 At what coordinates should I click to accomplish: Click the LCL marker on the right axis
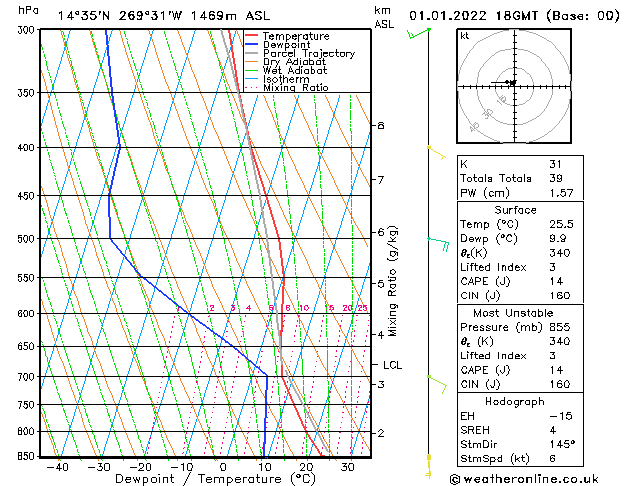click(392, 365)
